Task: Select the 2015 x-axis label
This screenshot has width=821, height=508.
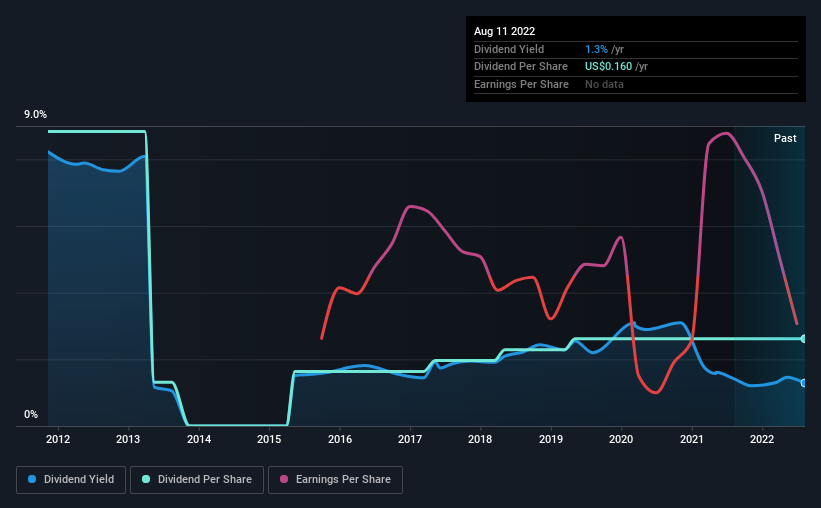Action: coord(269,439)
